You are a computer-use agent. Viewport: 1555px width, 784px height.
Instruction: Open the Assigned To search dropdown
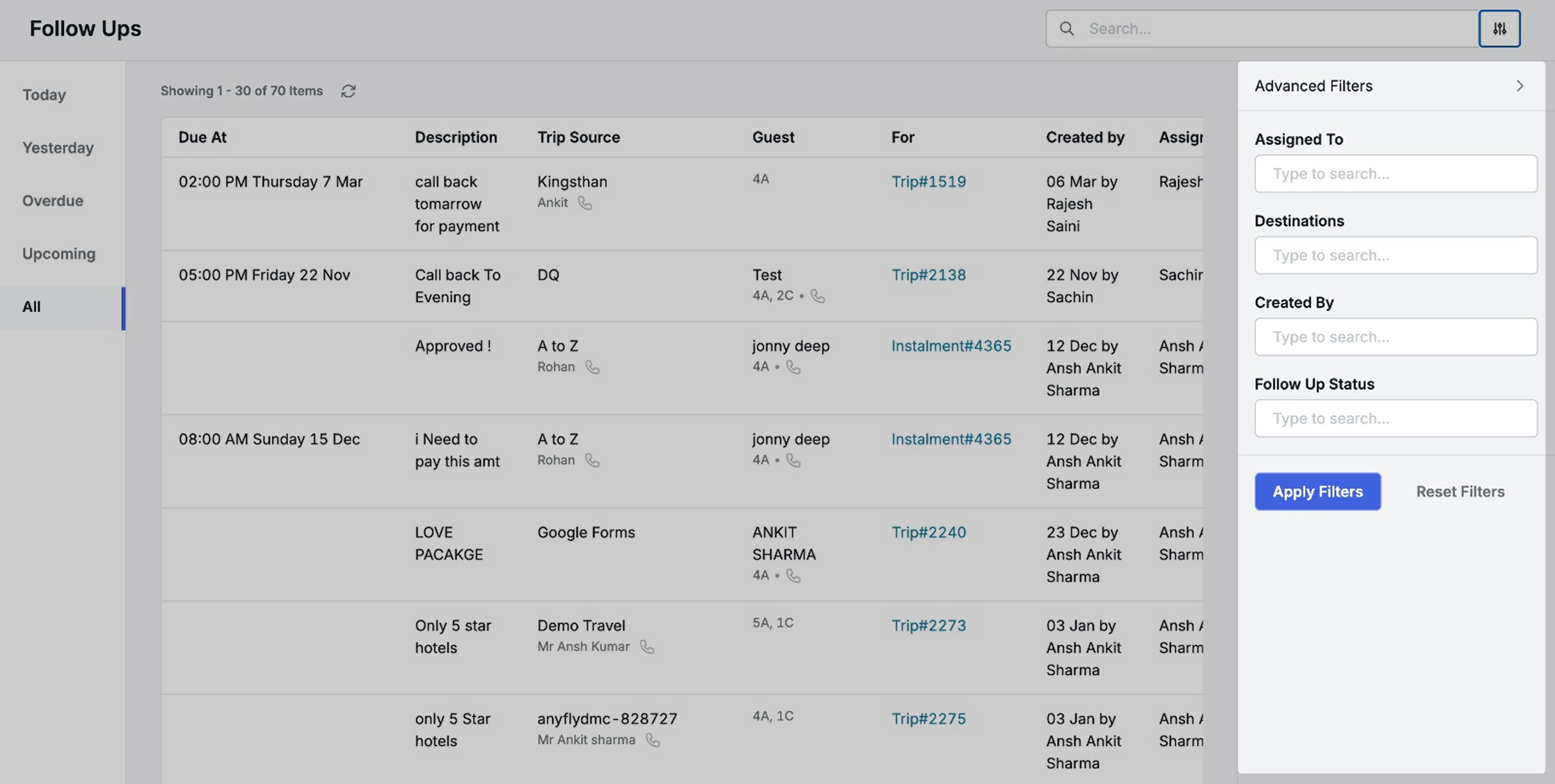point(1395,174)
